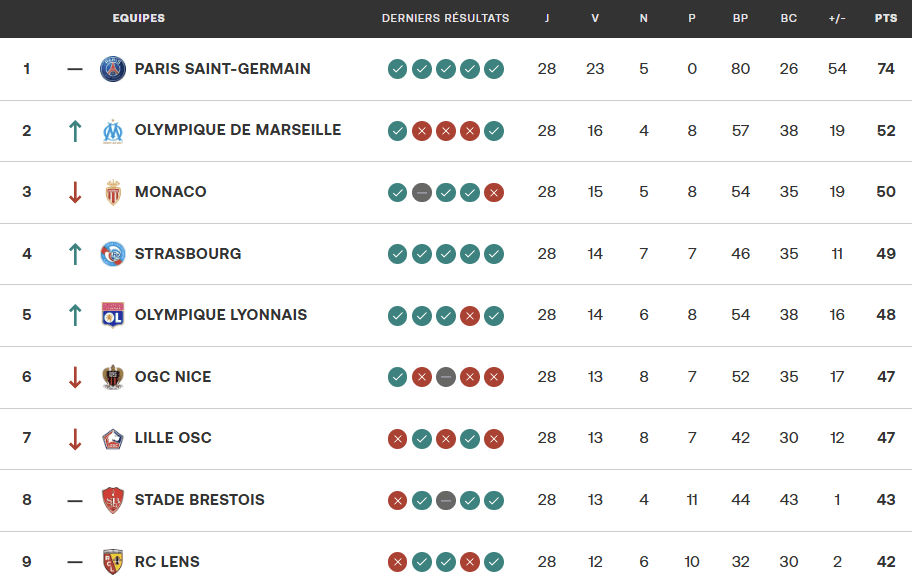Click the RC Lens club crest
912x583 pixels.
[x=113, y=561]
